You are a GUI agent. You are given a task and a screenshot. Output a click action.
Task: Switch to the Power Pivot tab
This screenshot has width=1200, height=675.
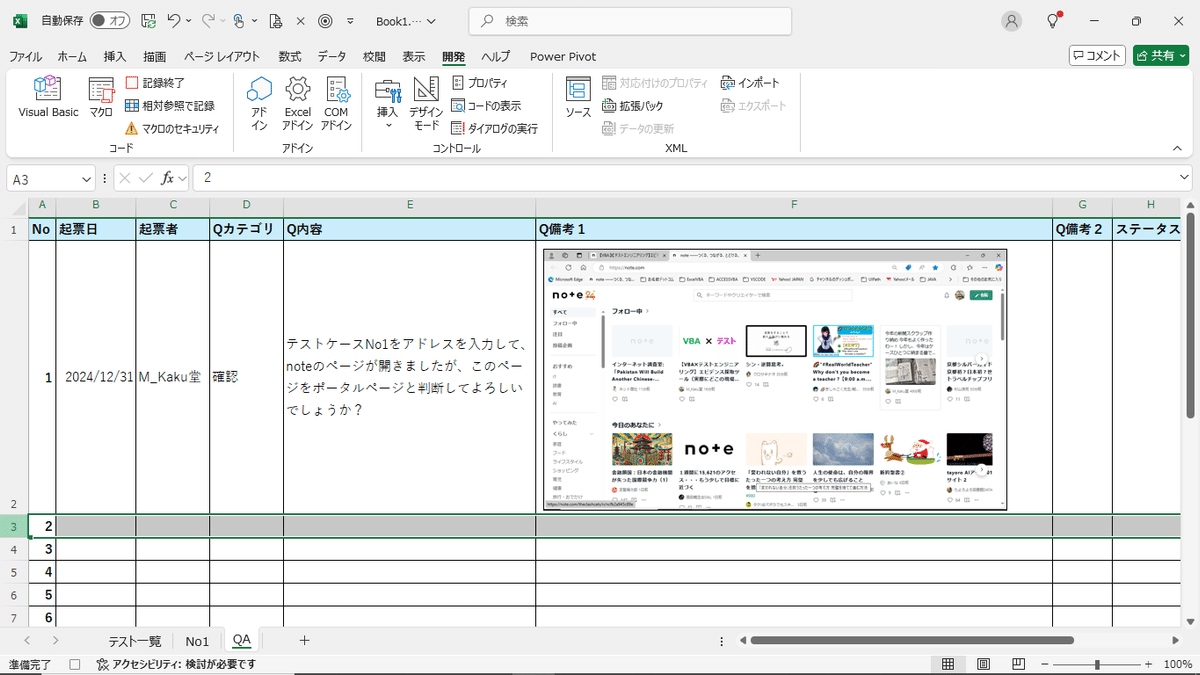[x=563, y=57]
